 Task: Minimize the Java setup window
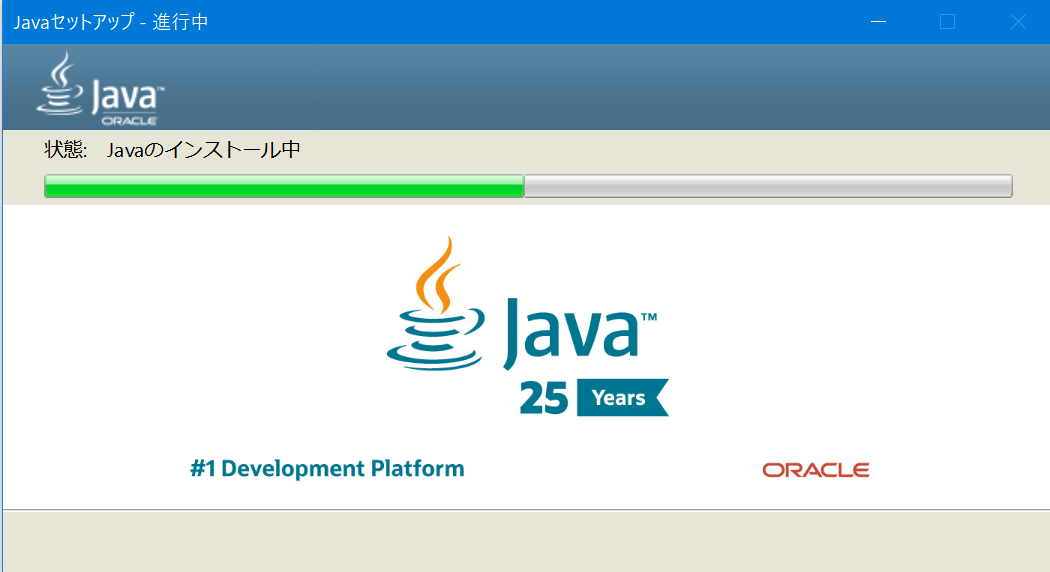(879, 22)
